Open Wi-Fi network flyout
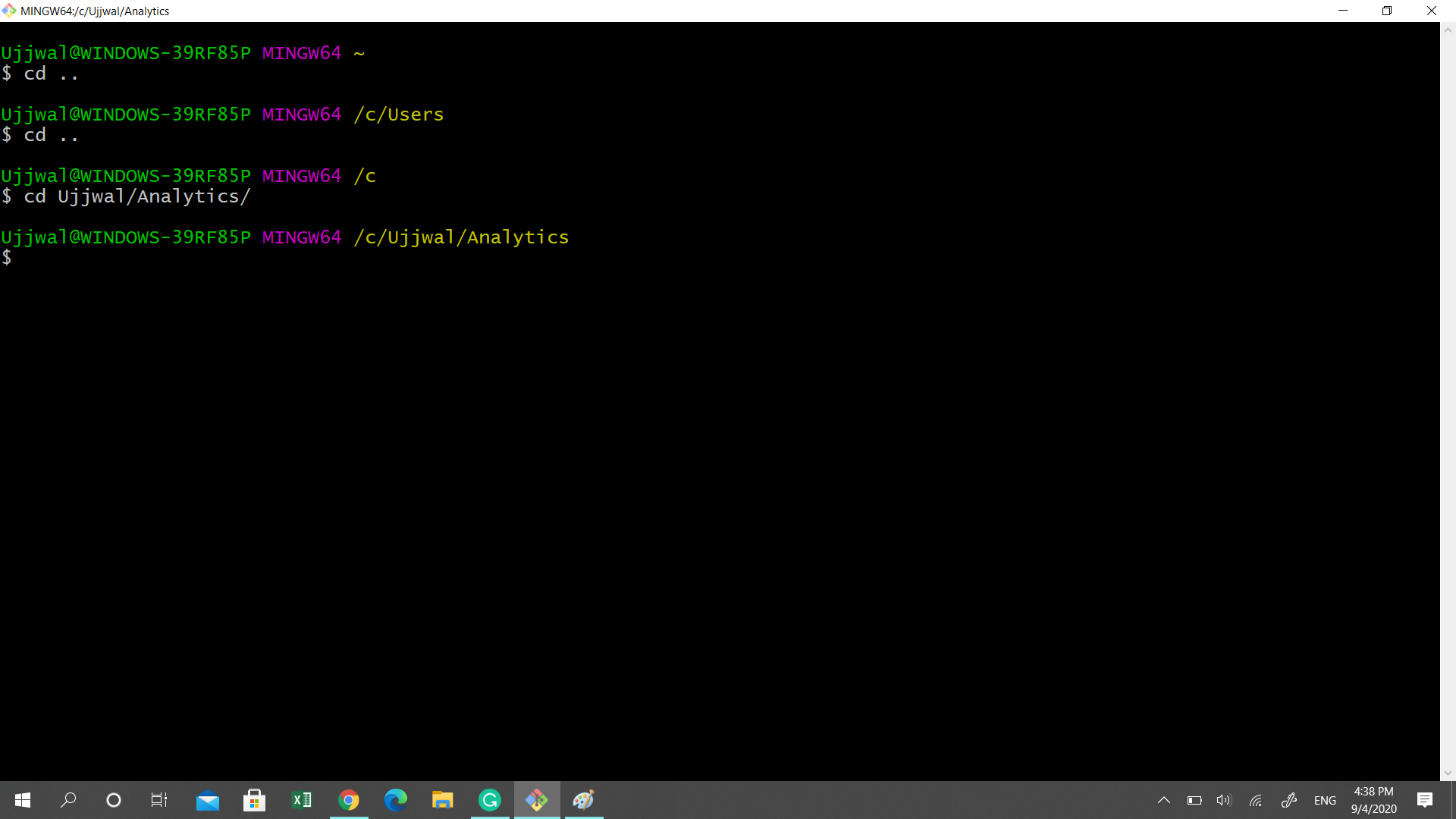Image resolution: width=1456 pixels, height=819 pixels. (1256, 800)
